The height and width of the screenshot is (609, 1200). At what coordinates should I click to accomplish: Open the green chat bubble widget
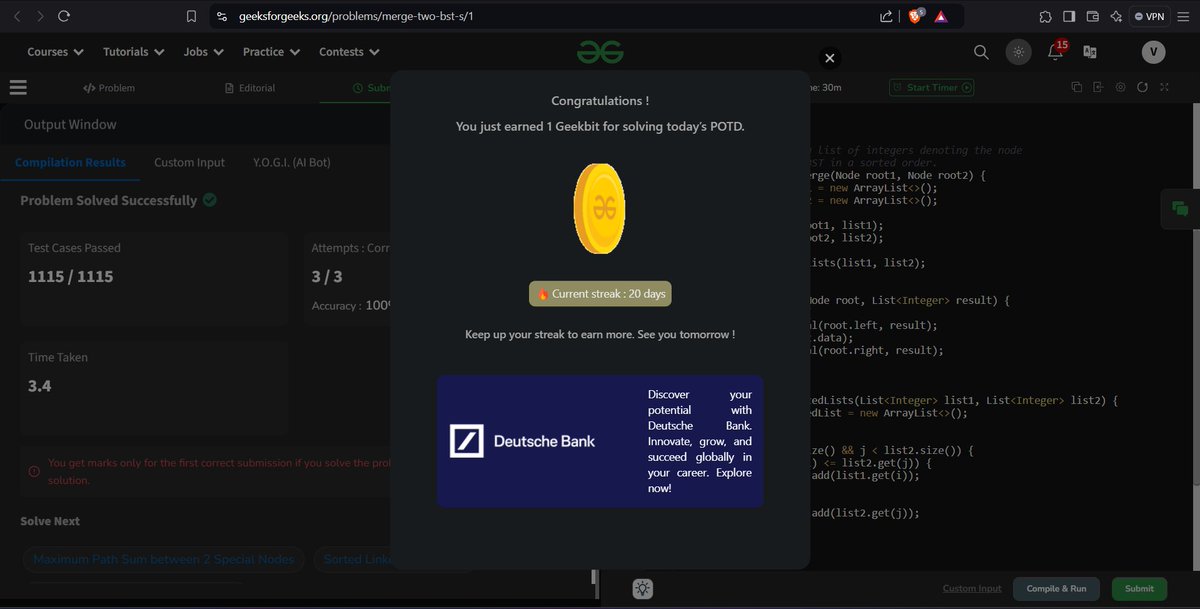pyautogui.click(x=1180, y=208)
